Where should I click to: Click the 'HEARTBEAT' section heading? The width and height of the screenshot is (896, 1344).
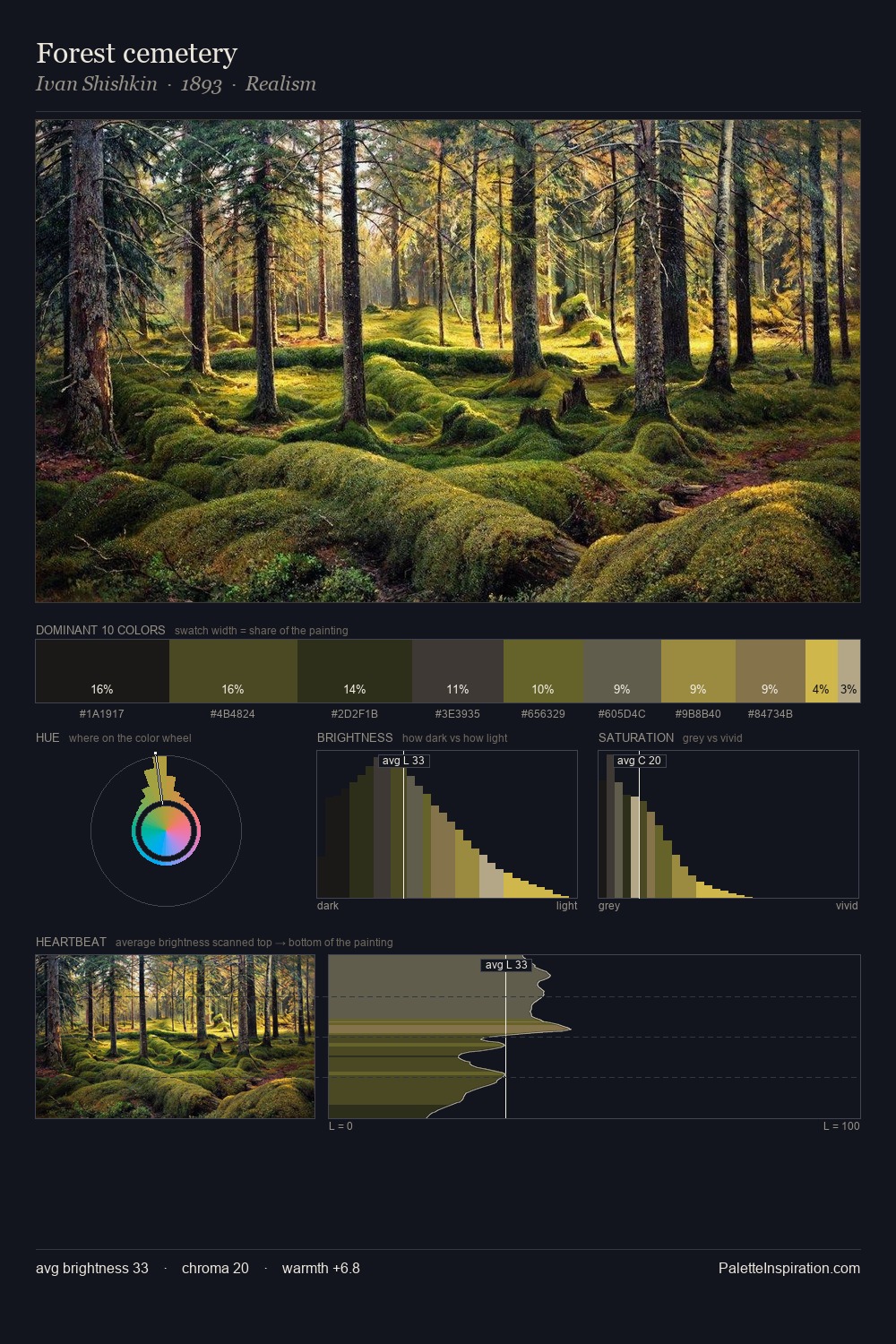pyautogui.click(x=71, y=942)
